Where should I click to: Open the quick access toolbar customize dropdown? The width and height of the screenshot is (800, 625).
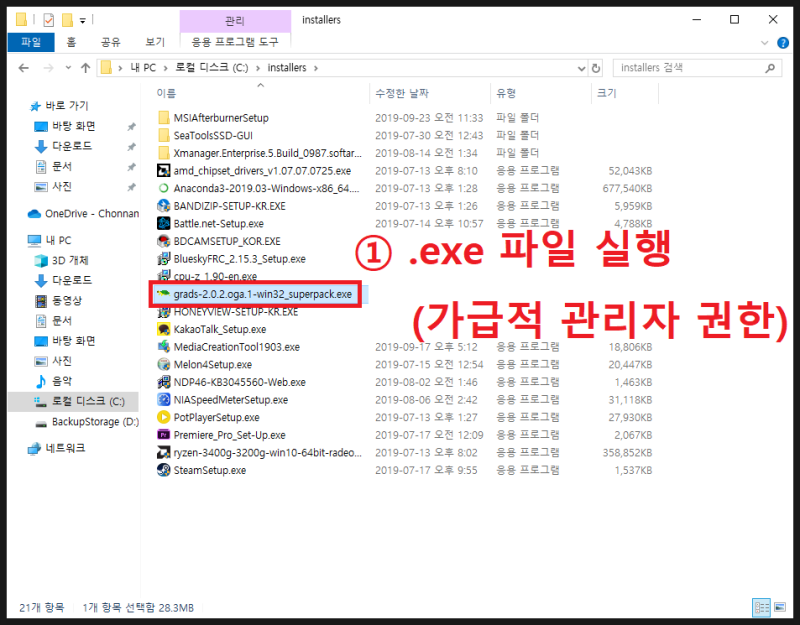point(82,17)
